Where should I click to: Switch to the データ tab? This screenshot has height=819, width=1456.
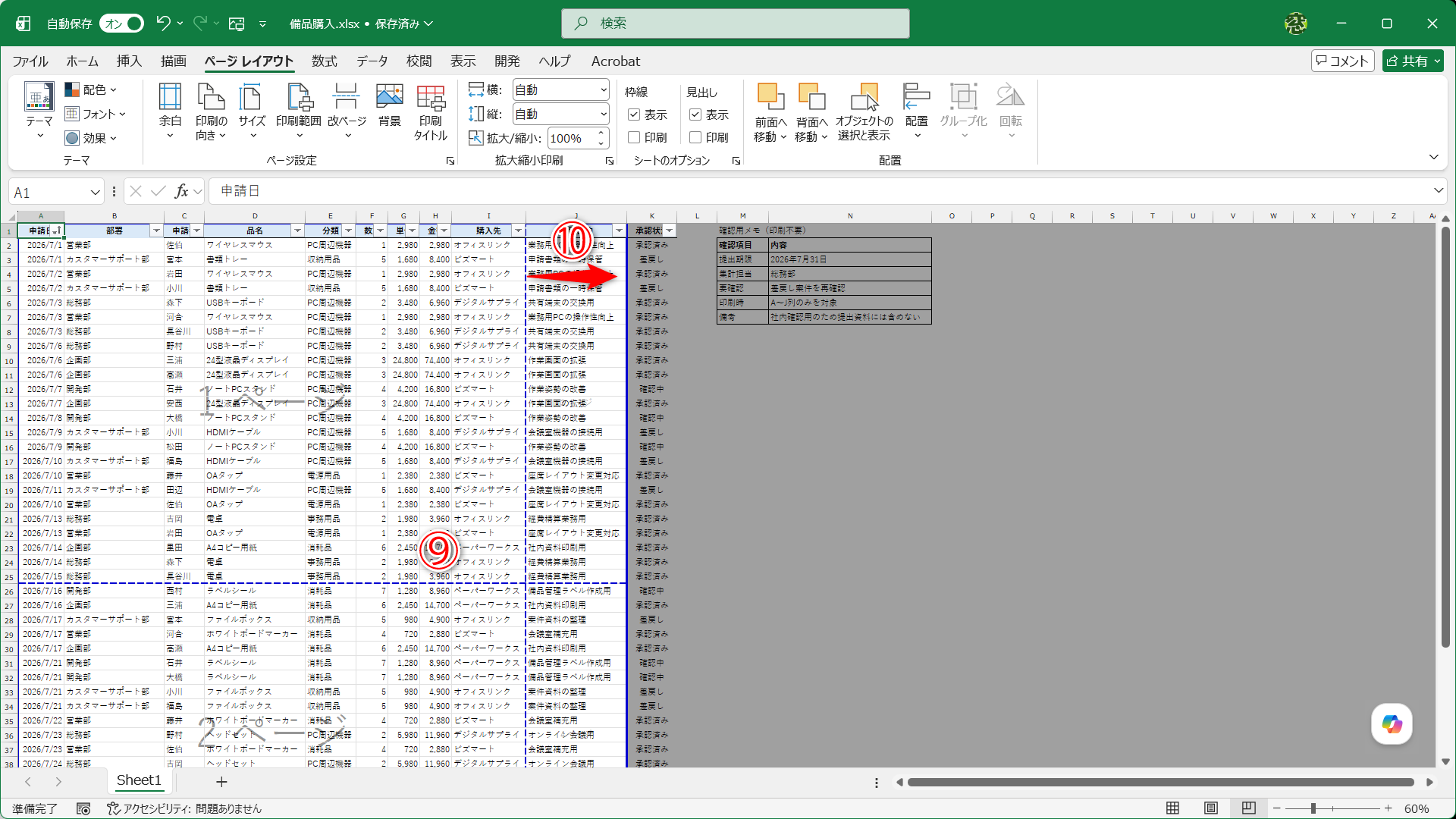(372, 61)
